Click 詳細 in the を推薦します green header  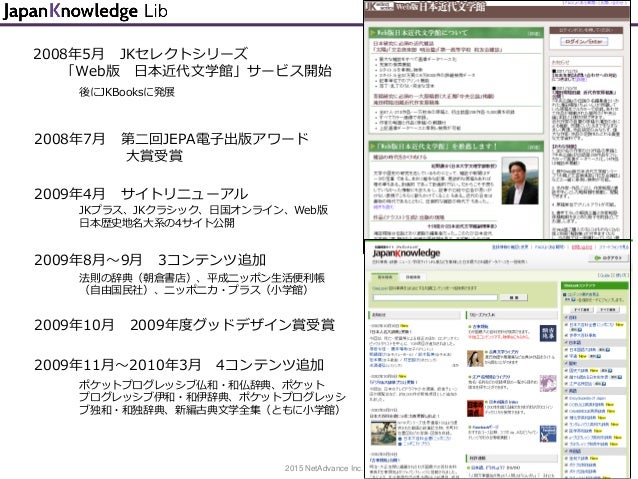tap(533, 147)
